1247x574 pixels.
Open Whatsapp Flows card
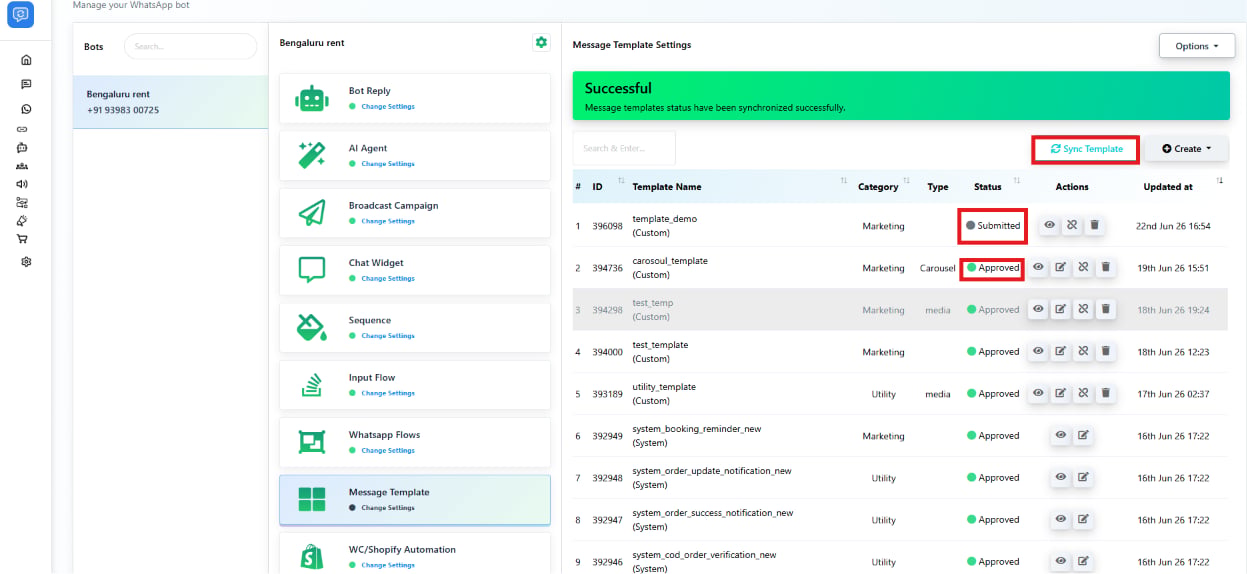click(x=415, y=442)
